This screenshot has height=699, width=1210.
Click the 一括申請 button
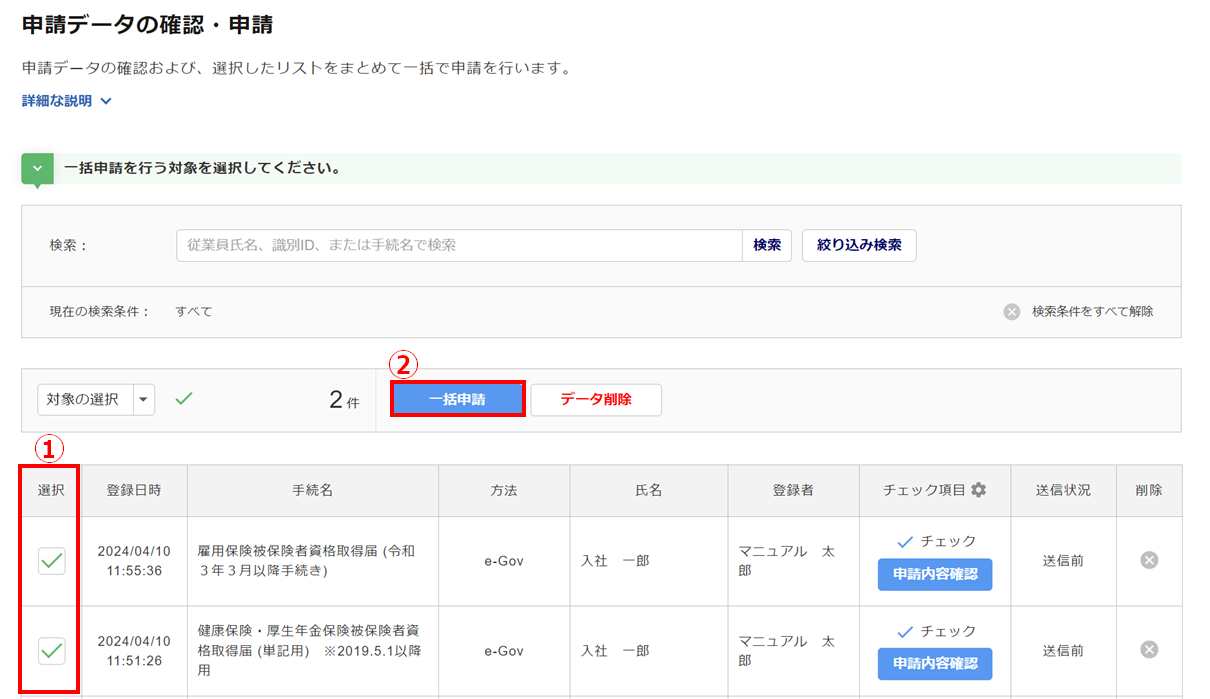tap(457, 400)
